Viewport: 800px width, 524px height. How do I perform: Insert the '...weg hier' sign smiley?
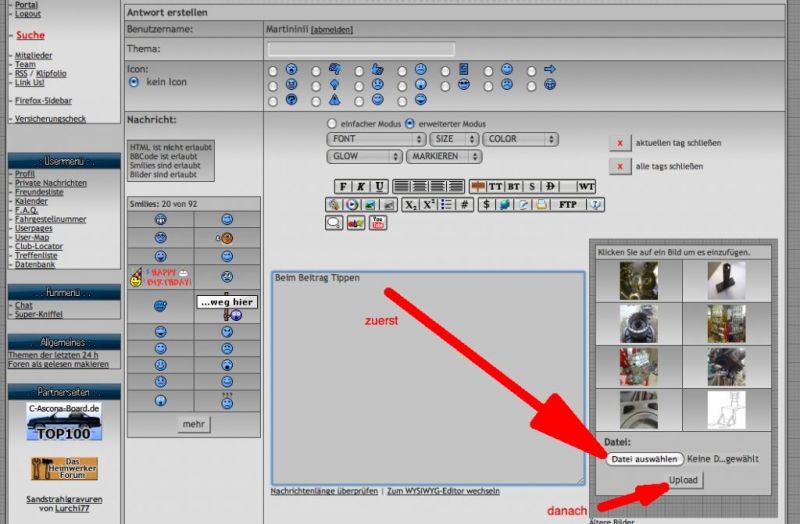227,302
